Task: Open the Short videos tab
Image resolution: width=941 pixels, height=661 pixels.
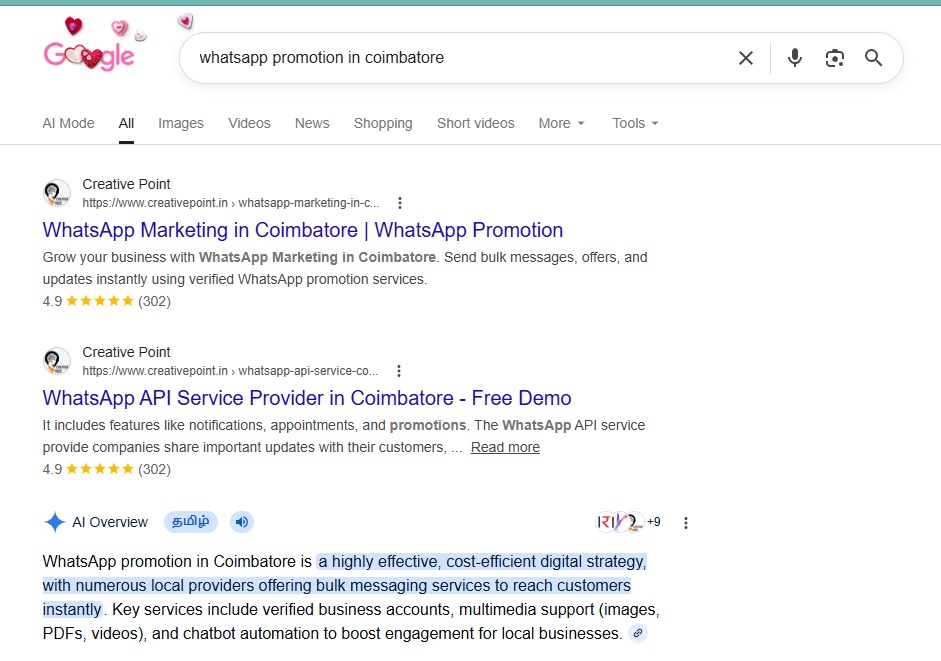Action: click(475, 123)
